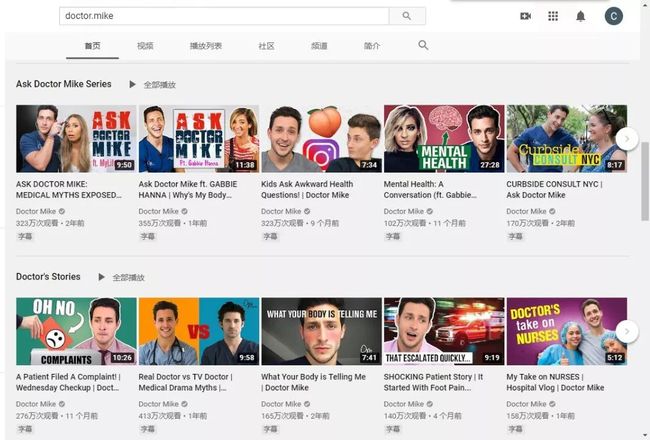Click 全部播放 beside Ask Doctor Mike Series
Viewport: 650px width, 440px height.
coord(160,85)
